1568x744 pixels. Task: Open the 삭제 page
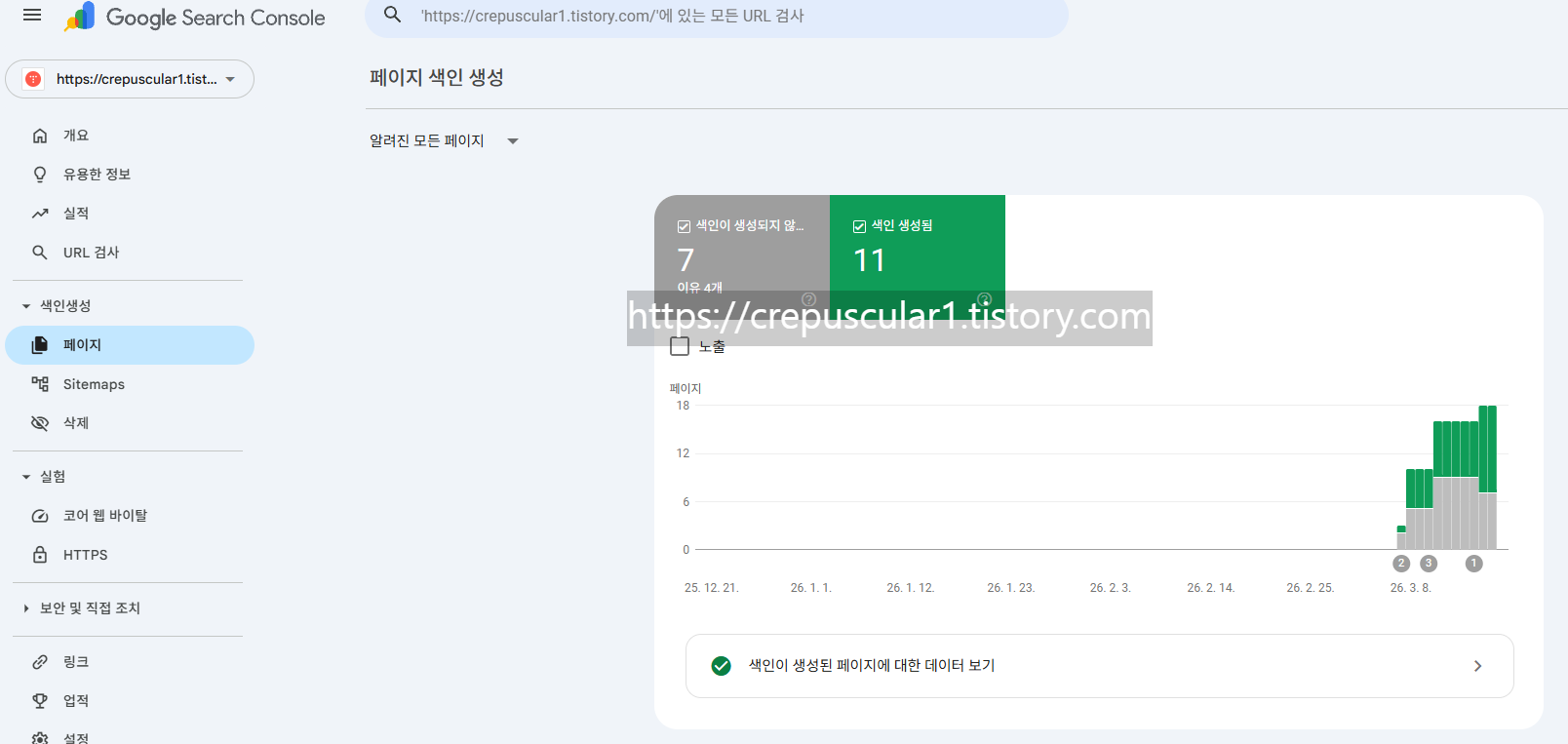click(x=130, y=423)
